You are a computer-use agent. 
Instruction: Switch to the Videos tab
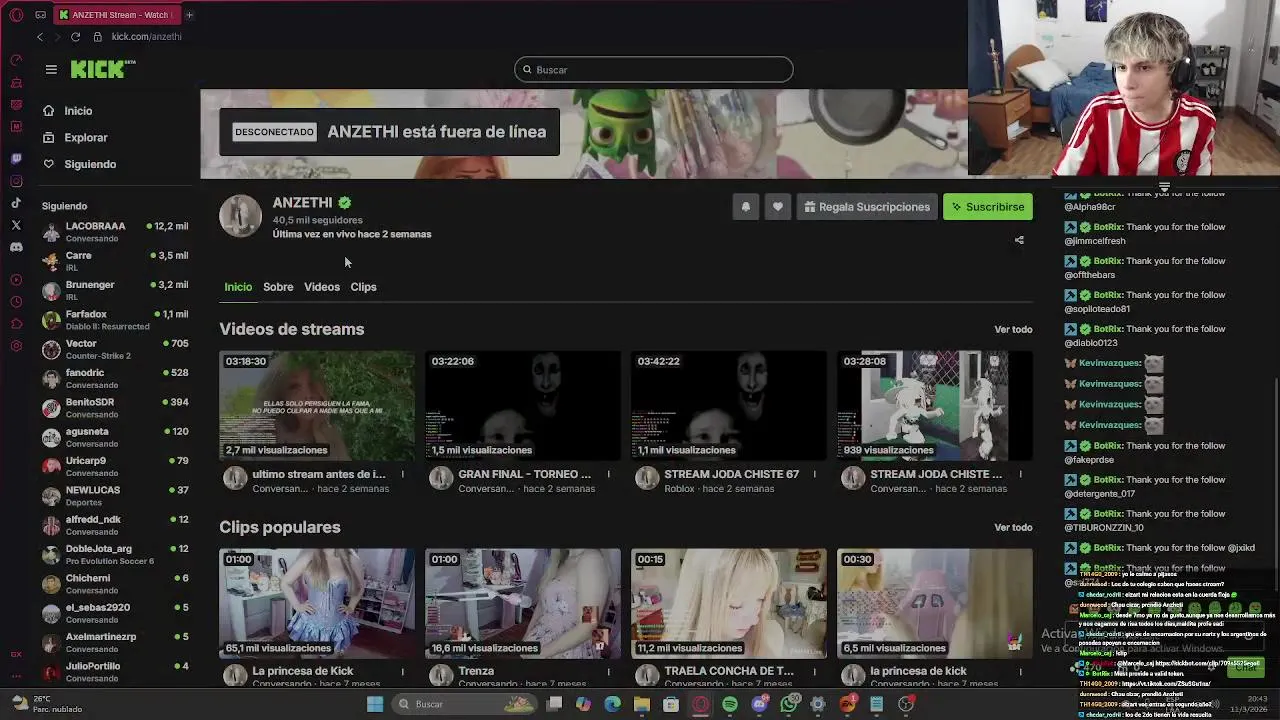coord(322,287)
